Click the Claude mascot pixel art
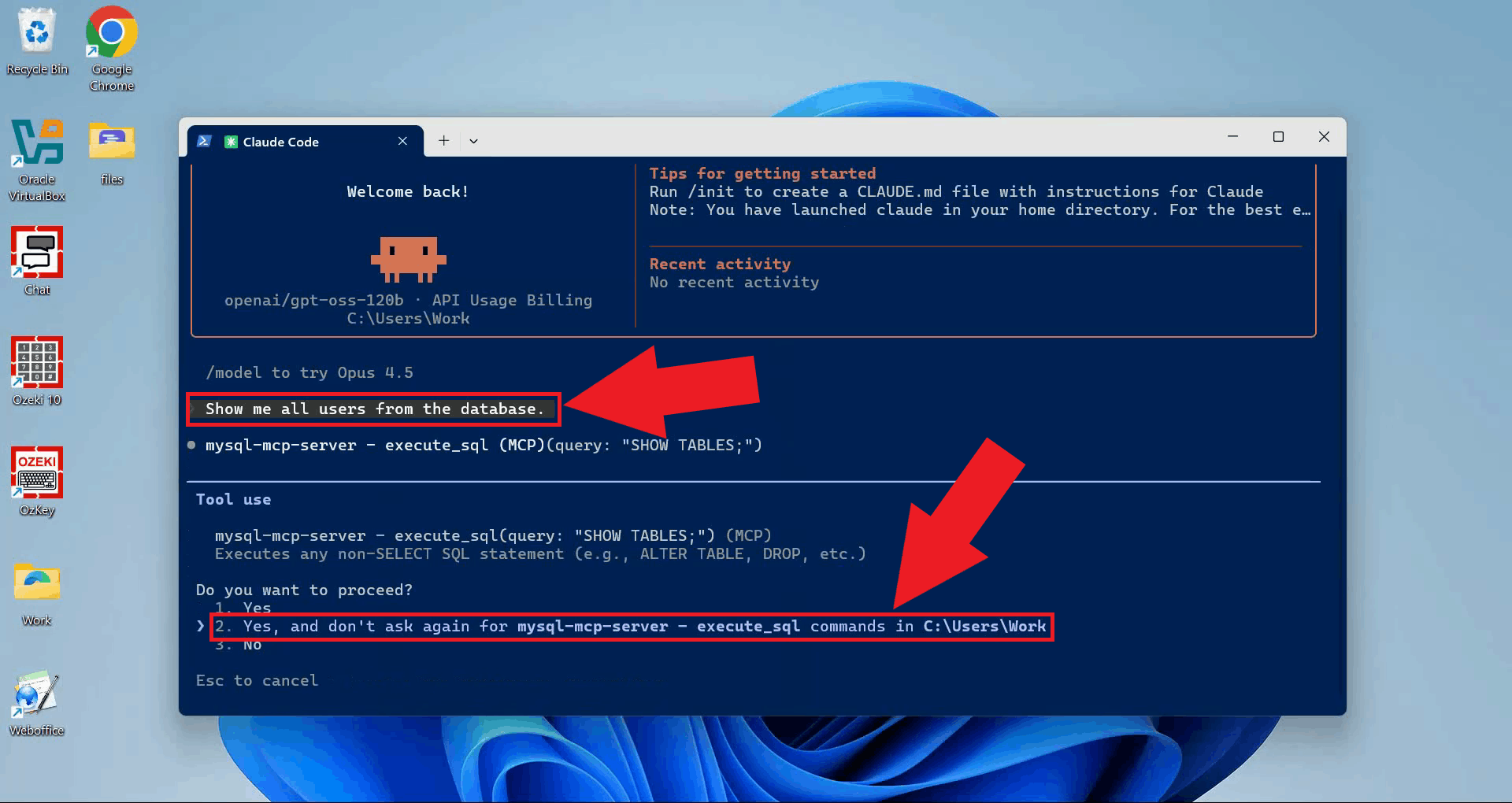1512x803 pixels. click(x=408, y=259)
